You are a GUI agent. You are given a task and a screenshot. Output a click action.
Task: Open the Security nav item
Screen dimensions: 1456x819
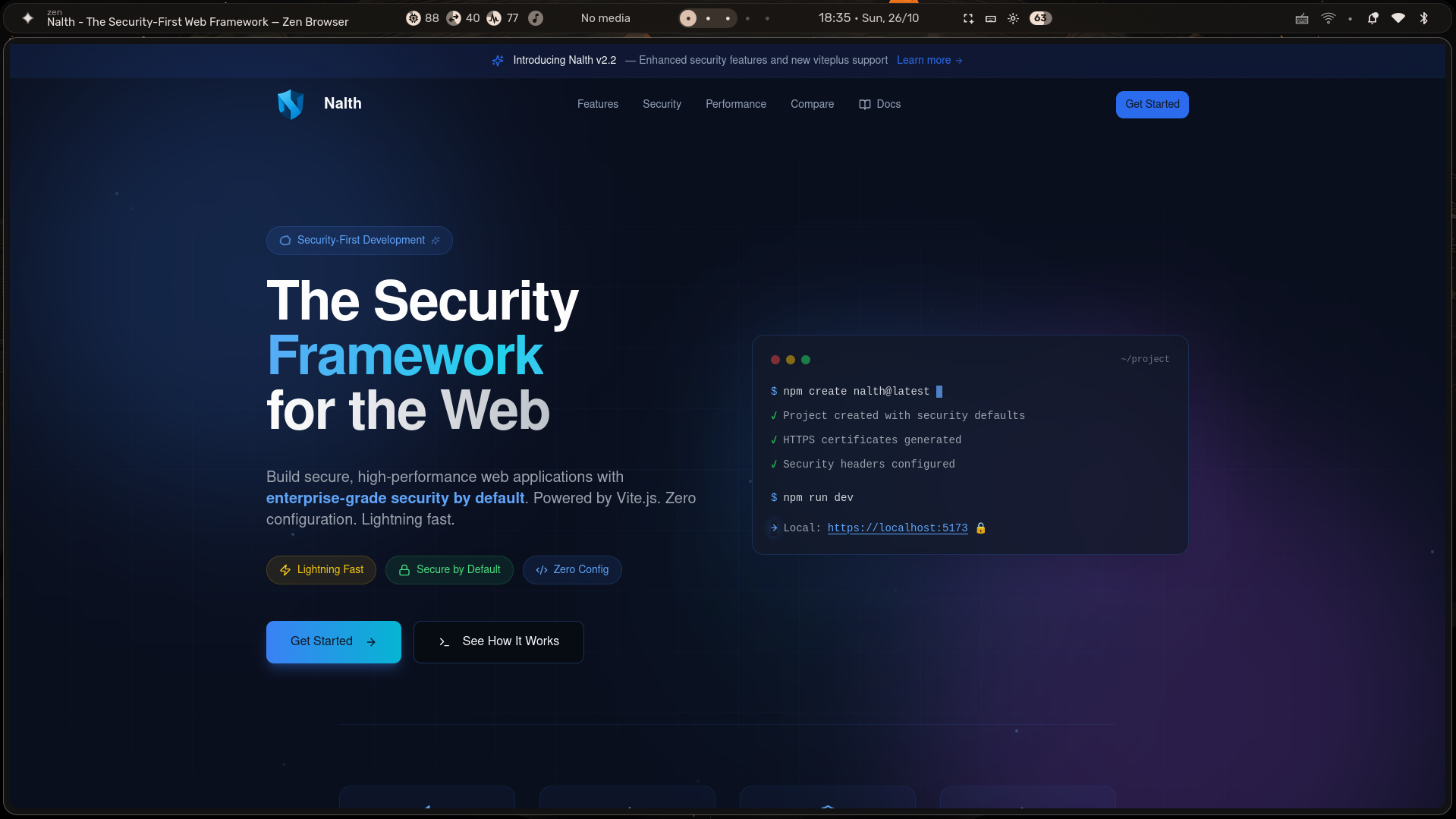(x=662, y=105)
